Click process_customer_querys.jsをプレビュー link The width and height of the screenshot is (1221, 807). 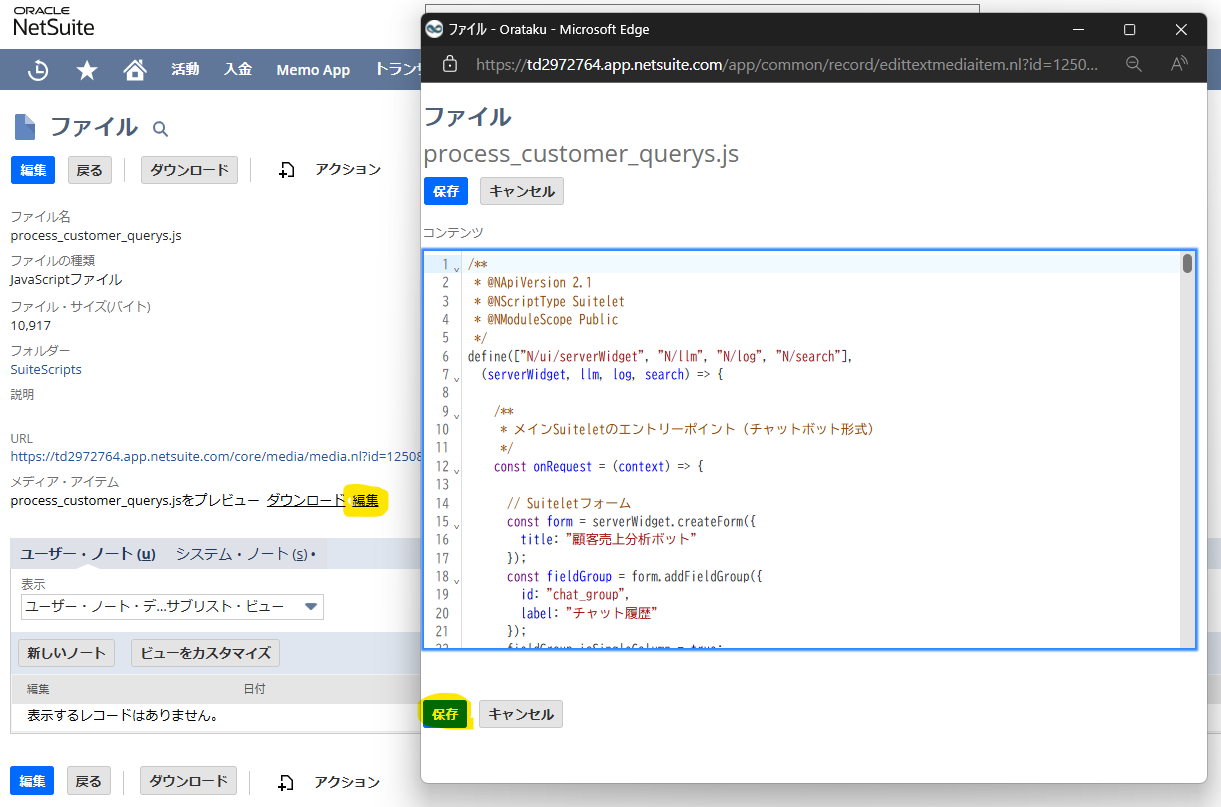click(x=135, y=500)
